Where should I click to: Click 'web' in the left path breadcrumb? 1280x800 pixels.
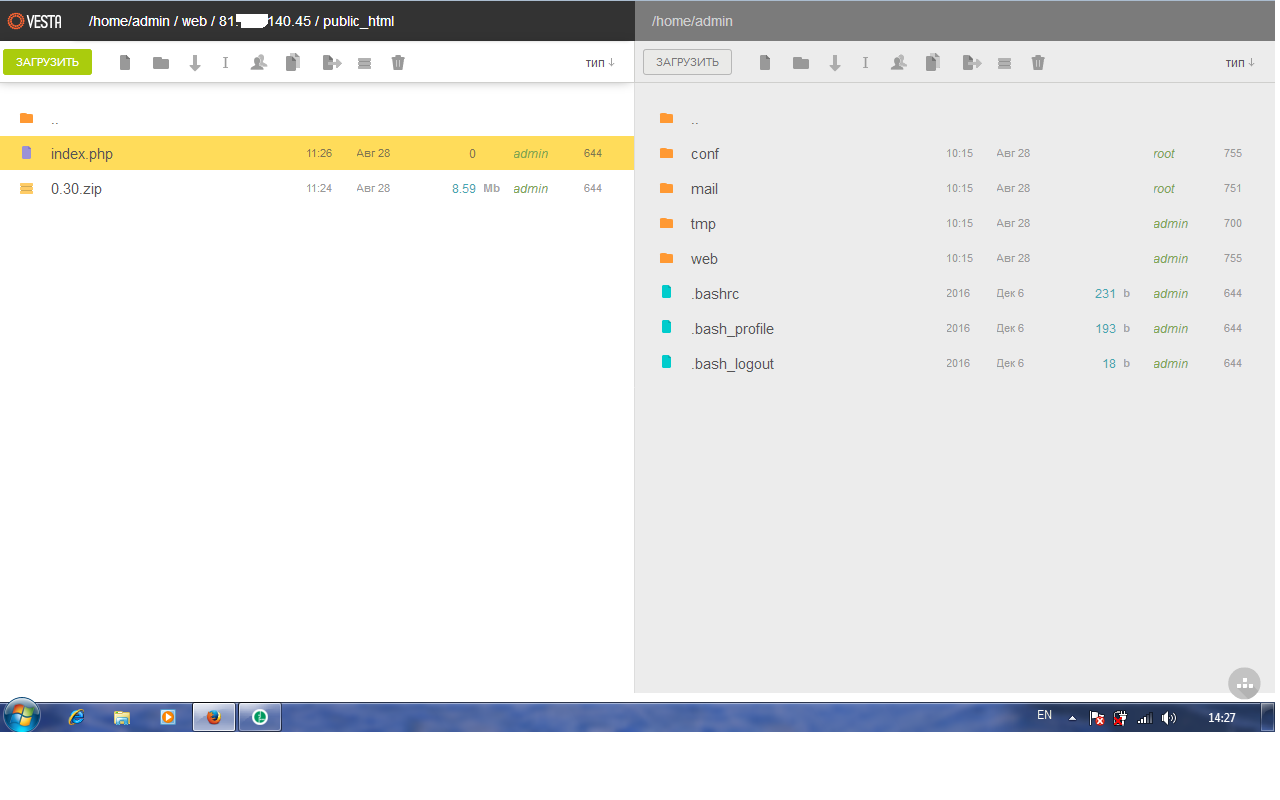tap(194, 21)
